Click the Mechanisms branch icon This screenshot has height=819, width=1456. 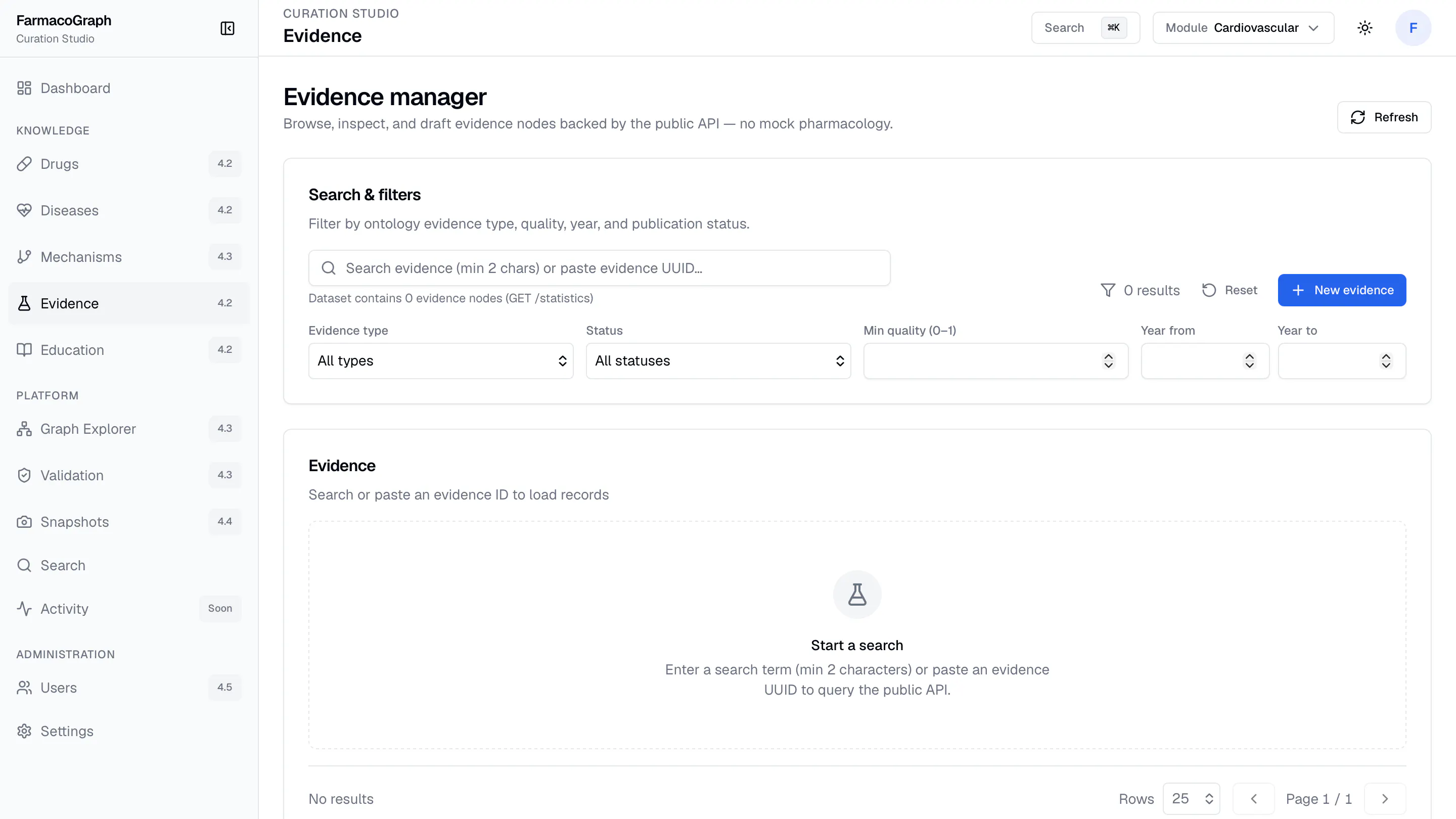[x=24, y=257]
